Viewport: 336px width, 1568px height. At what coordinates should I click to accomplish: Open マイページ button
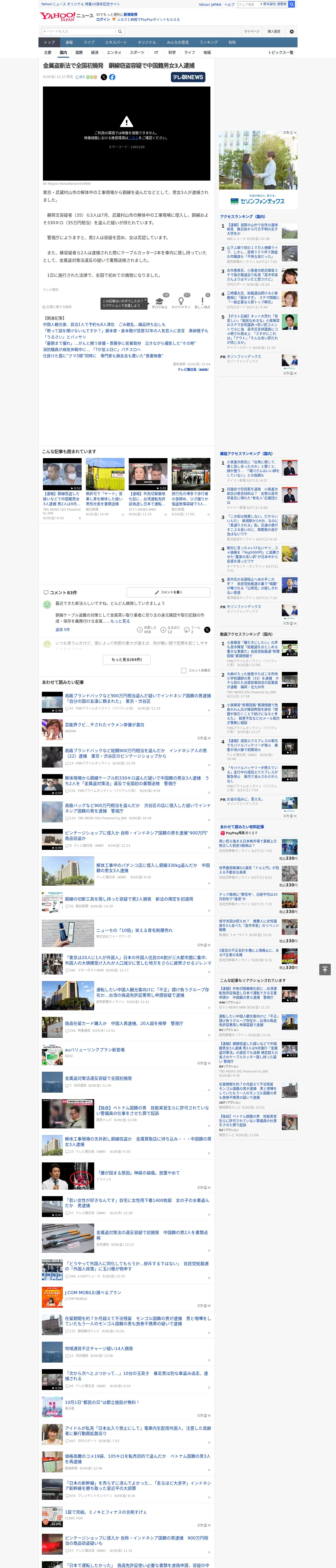(x=252, y=32)
